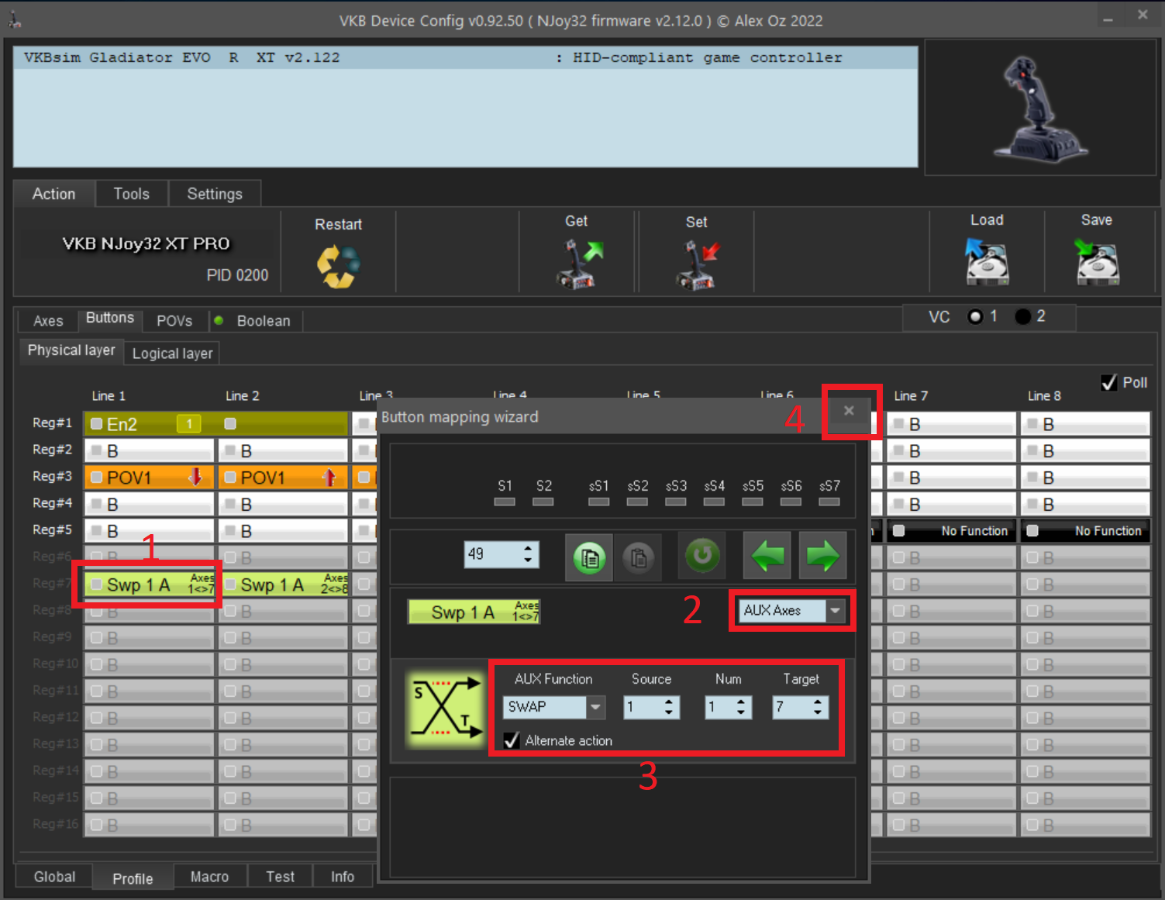Click the circular reset icon in wizard
The height and width of the screenshot is (900, 1165).
[x=701, y=555]
